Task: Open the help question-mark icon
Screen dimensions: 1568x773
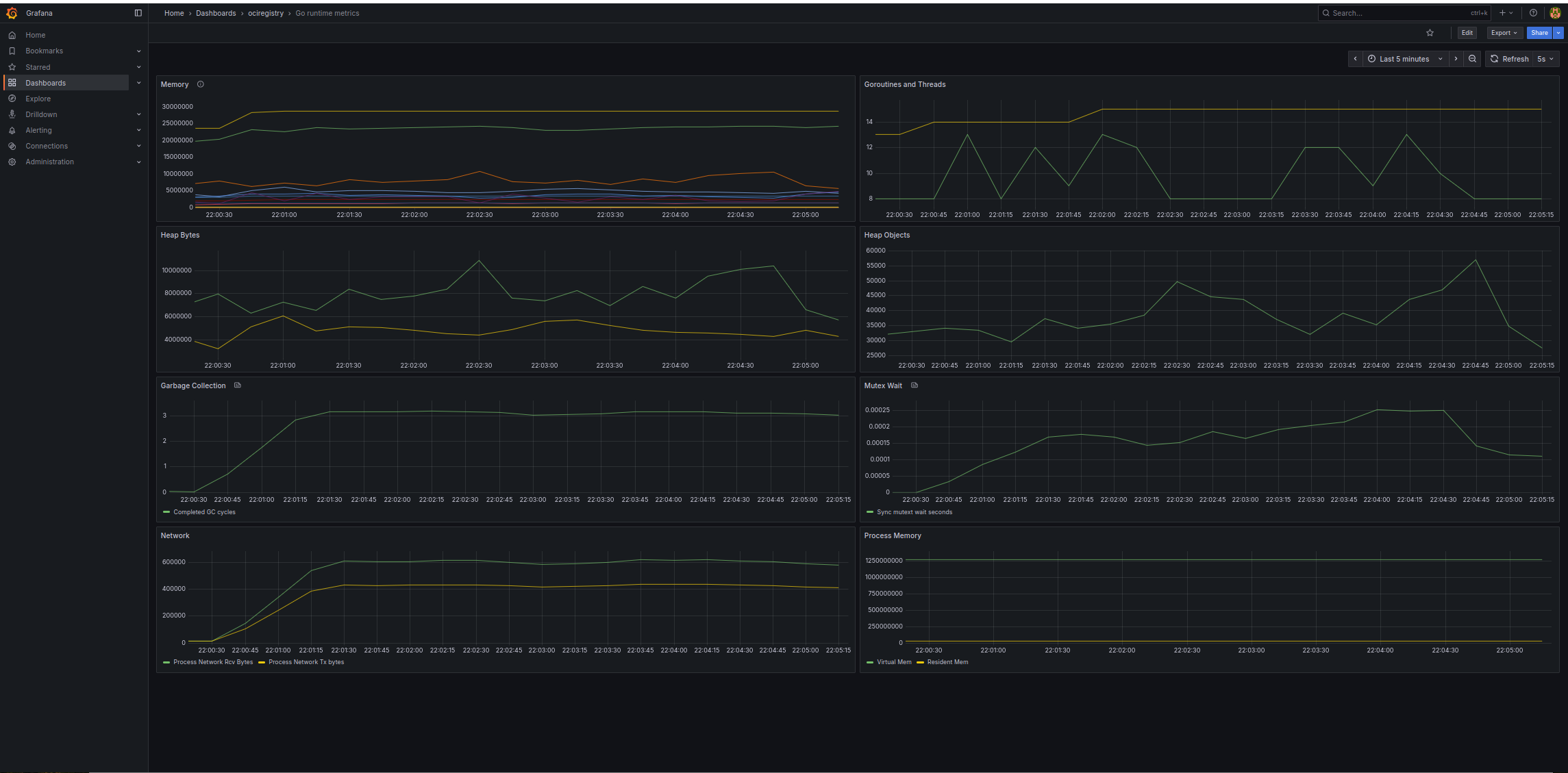Action: pyautogui.click(x=1533, y=12)
